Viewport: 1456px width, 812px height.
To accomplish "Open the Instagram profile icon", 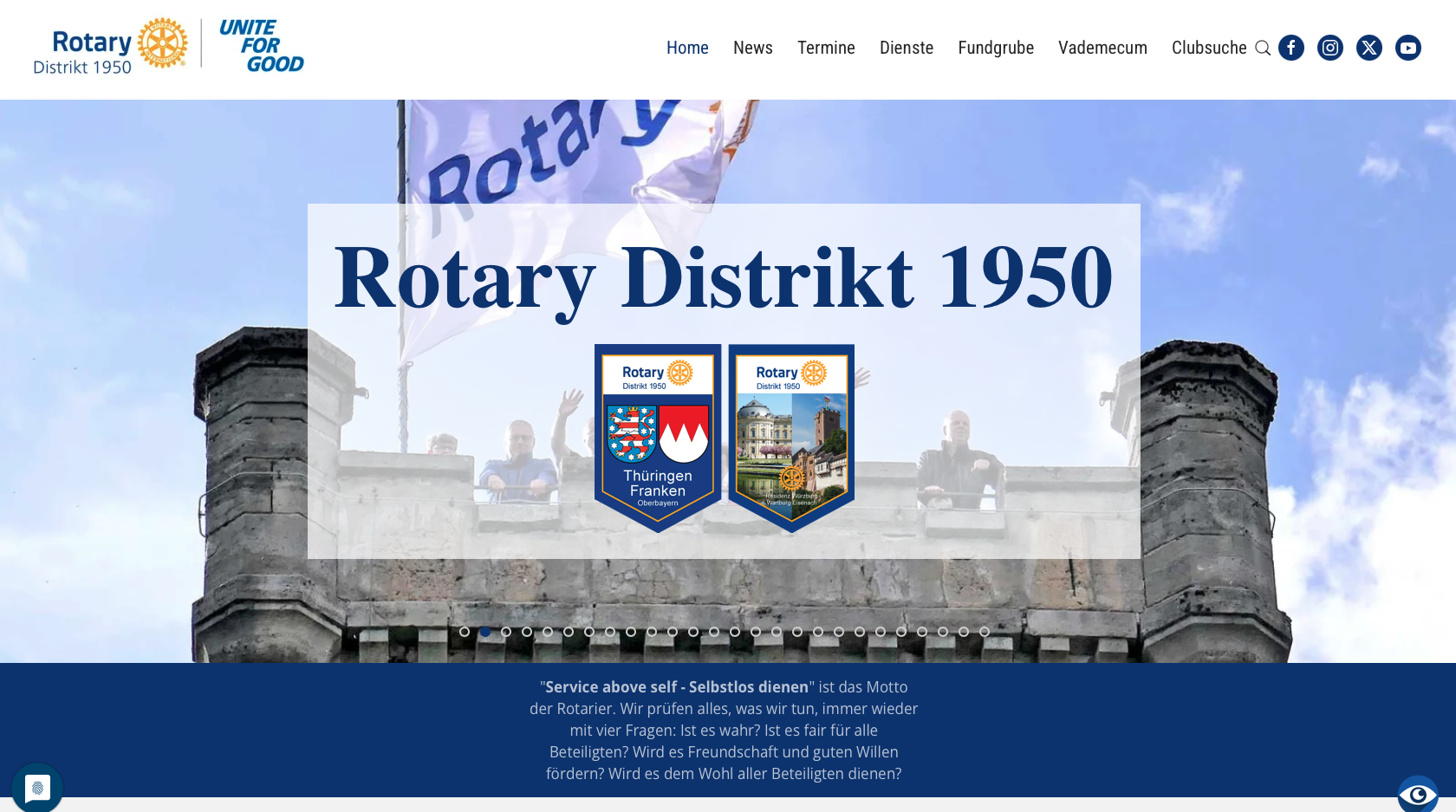I will (x=1329, y=48).
